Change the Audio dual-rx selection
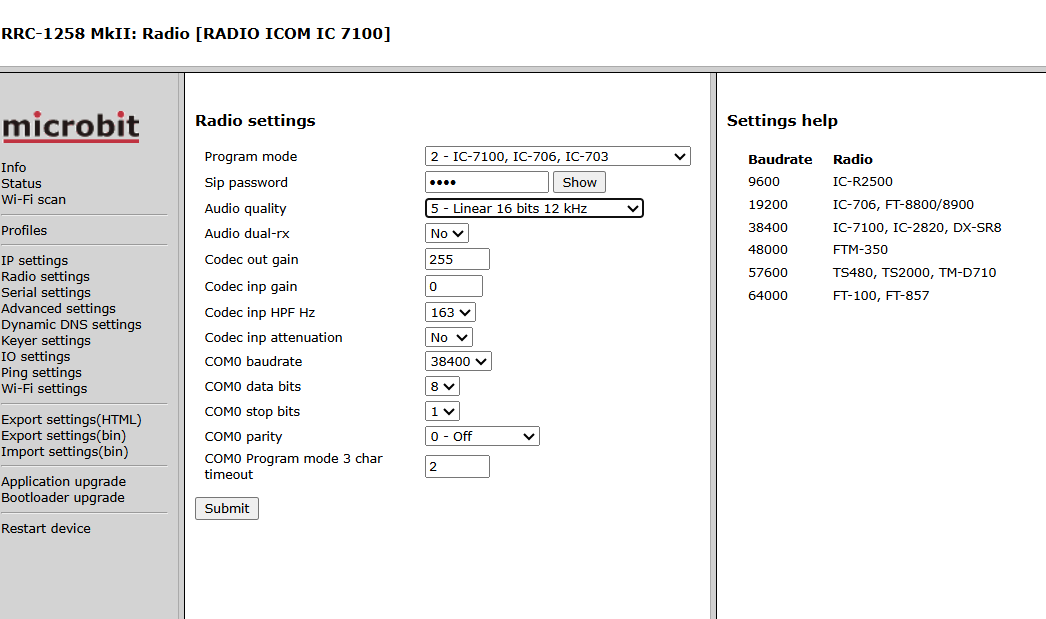This screenshot has height=619, width=1046. click(446, 233)
